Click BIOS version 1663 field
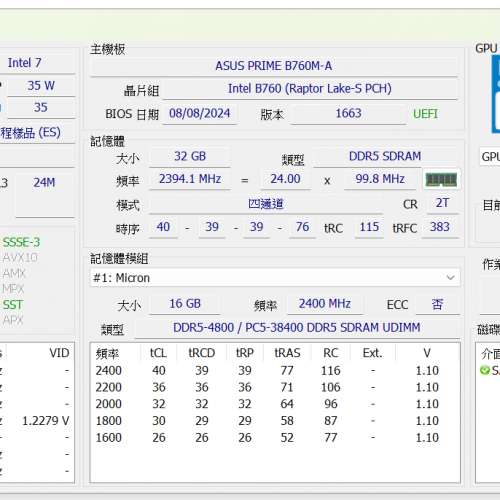Viewport: 500px width, 500px height. click(348, 113)
